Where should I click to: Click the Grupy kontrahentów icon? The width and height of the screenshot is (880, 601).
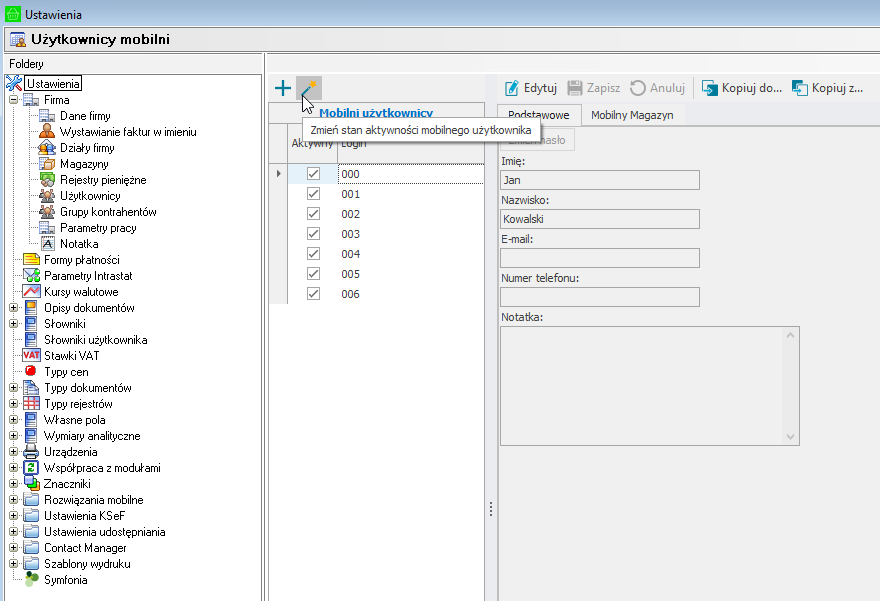tap(47, 212)
